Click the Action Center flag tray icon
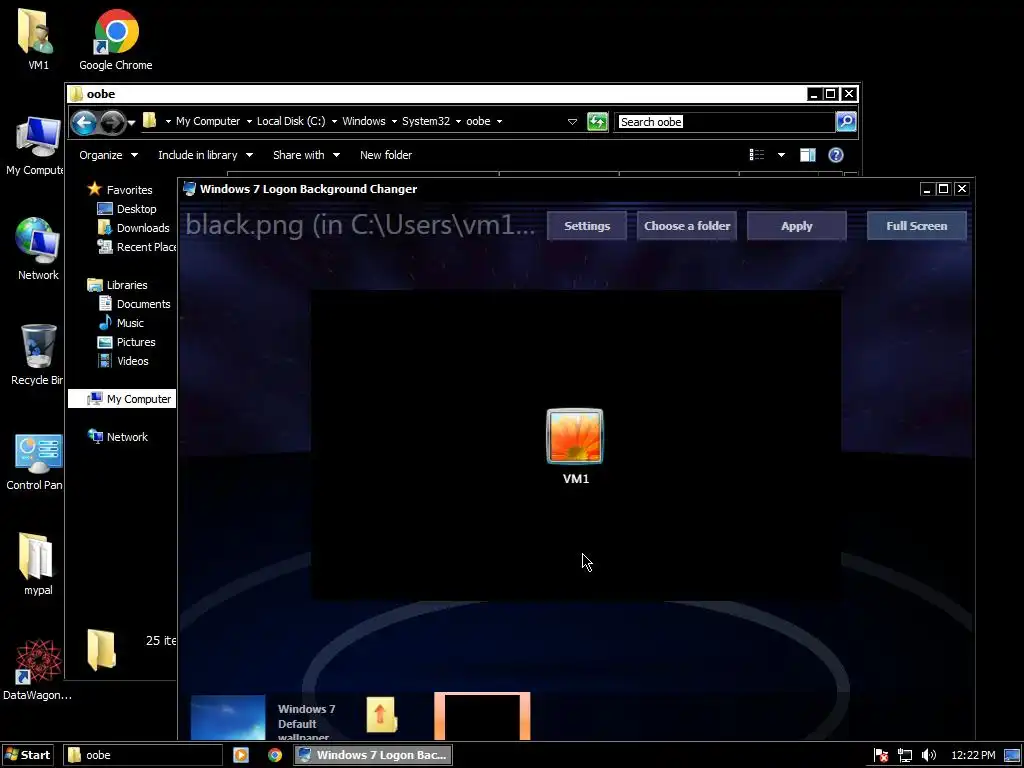 coord(881,756)
